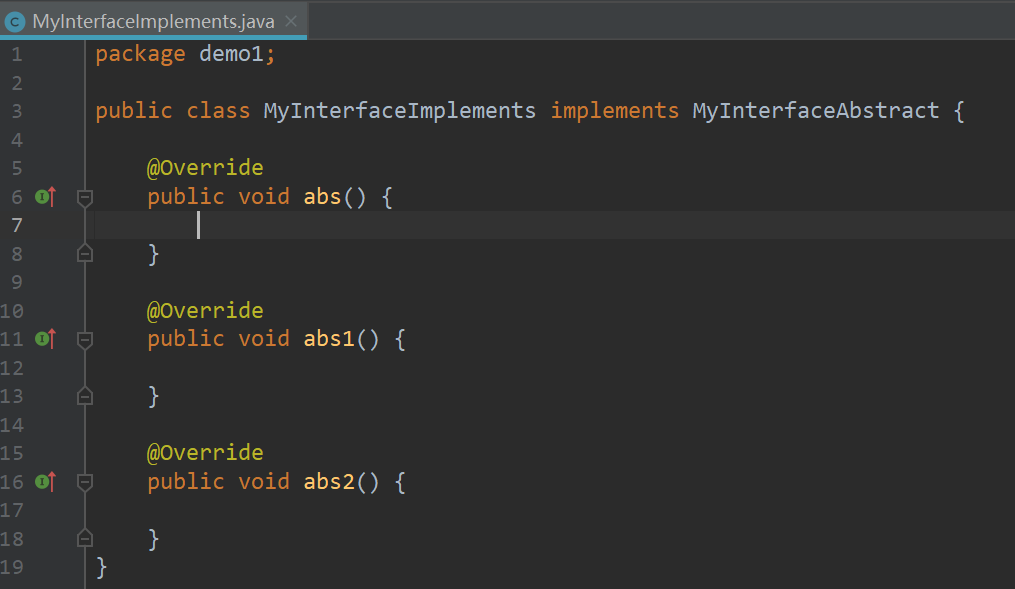The image size is (1015, 589).
Task: Click the class file icon in the tab
Action: (x=14, y=22)
